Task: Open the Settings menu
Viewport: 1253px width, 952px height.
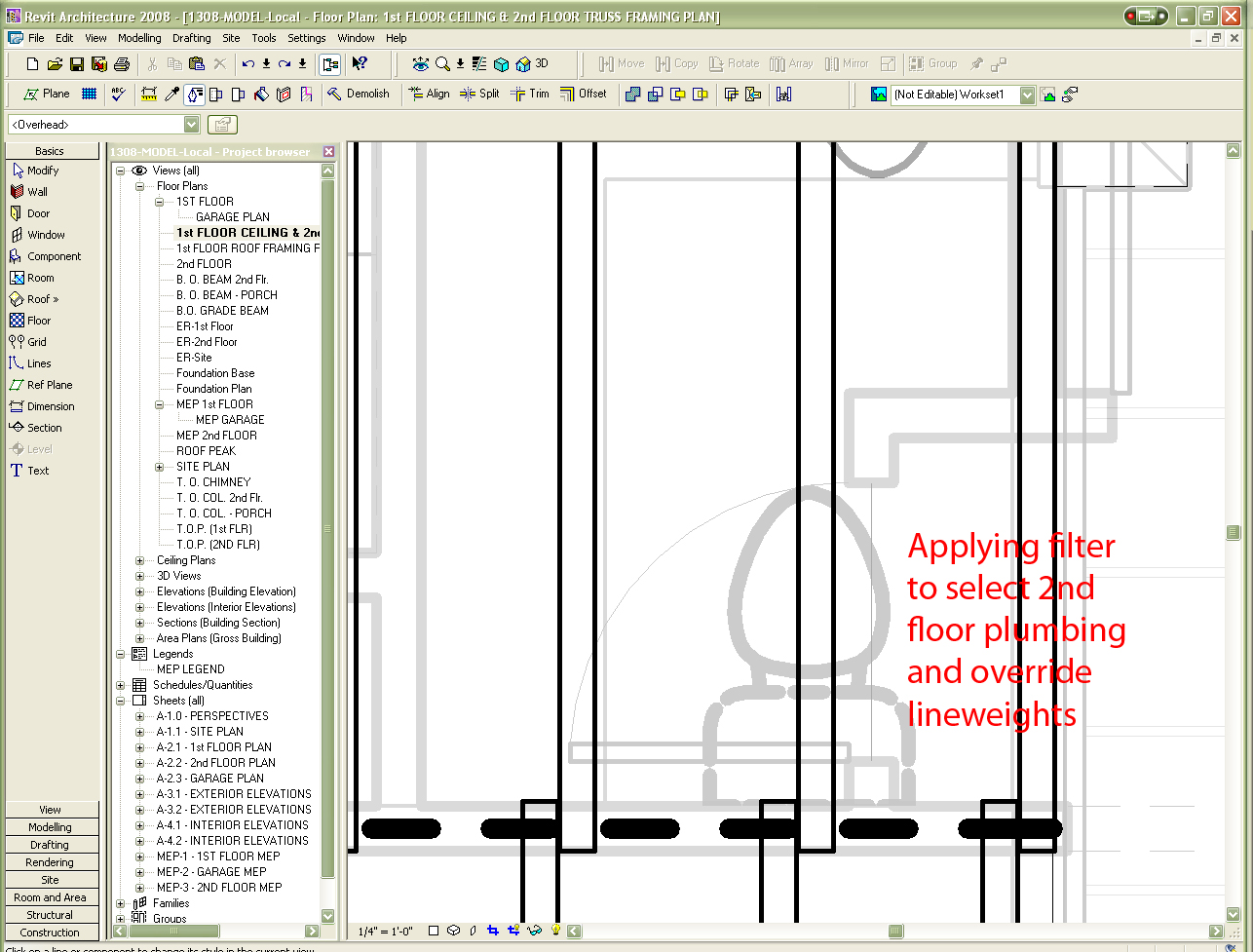Action: tap(306, 38)
